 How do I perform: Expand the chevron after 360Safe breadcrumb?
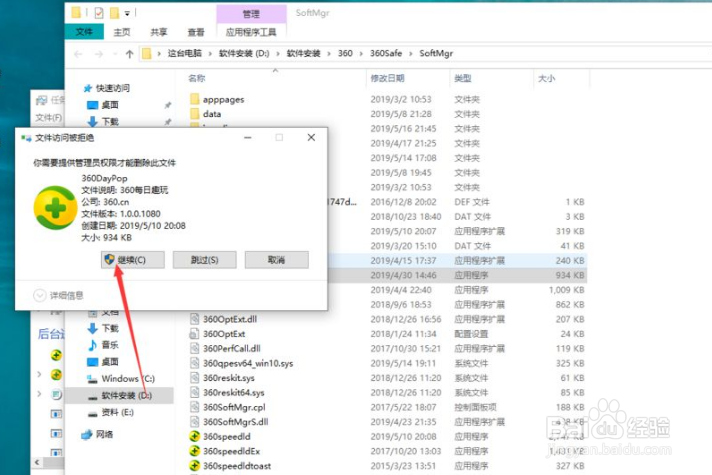[x=410, y=54]
